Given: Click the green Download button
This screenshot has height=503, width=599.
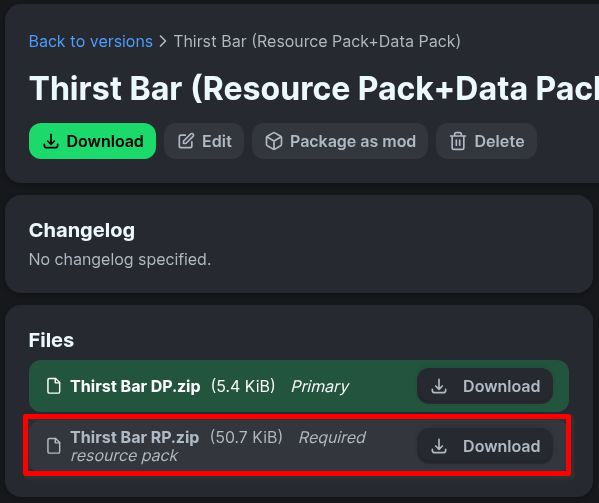Looking at the screenshot, I should [x=92, y=141].
